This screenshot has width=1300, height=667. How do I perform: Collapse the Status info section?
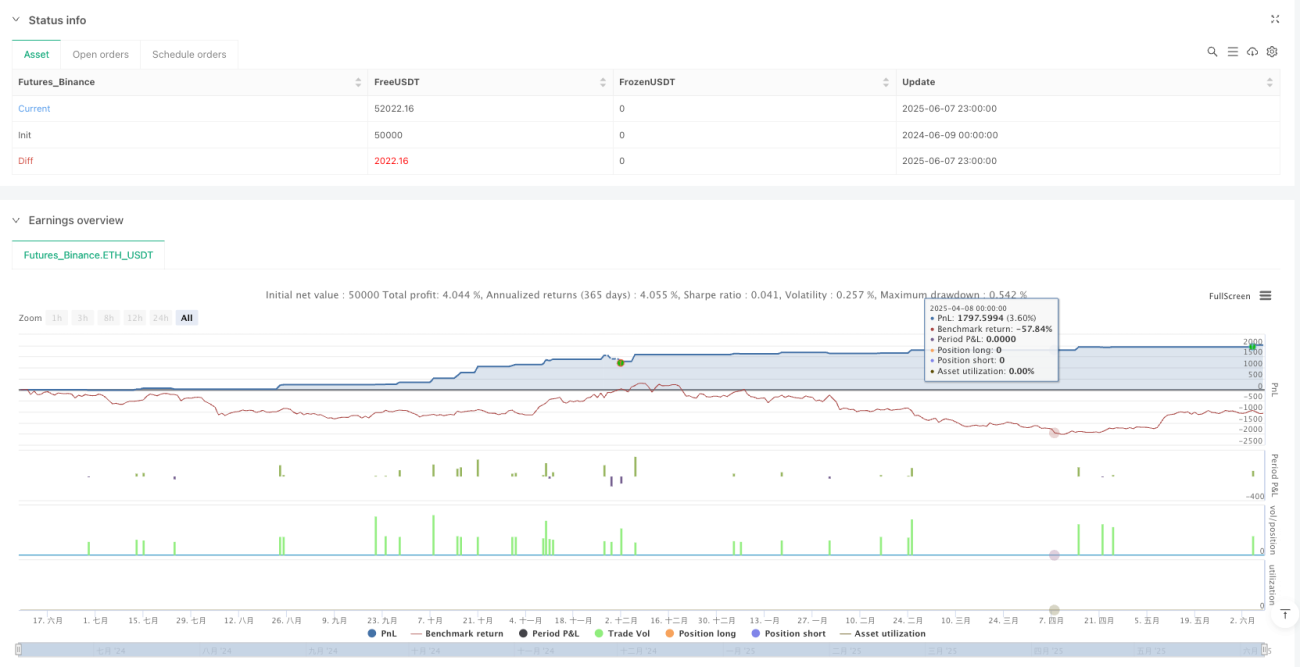point(15,20)
